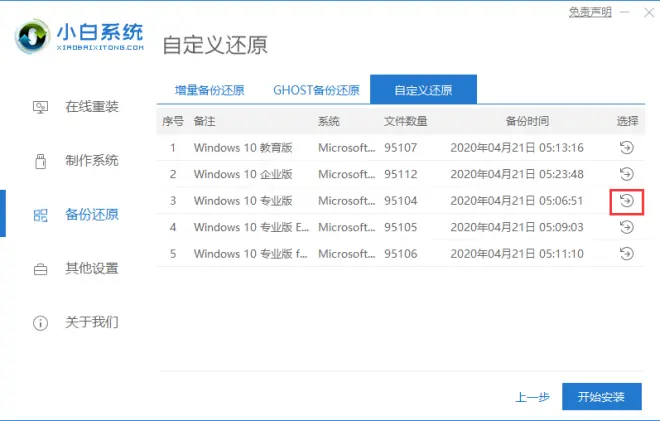The image size is (660, 421).
Task: Click file count 95107
Action: pyautogui.click(x=400, y=148)
